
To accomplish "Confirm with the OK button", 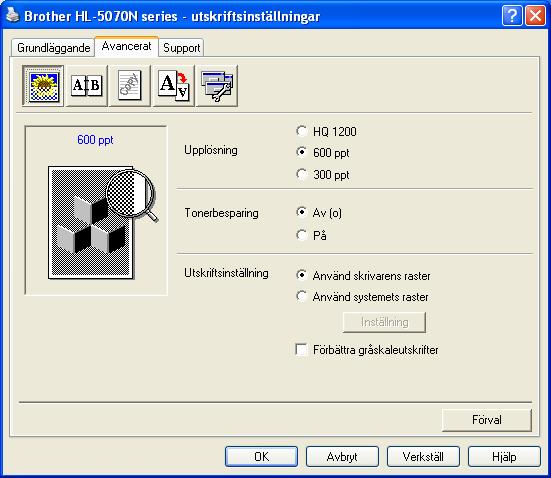I will point(261,457).
